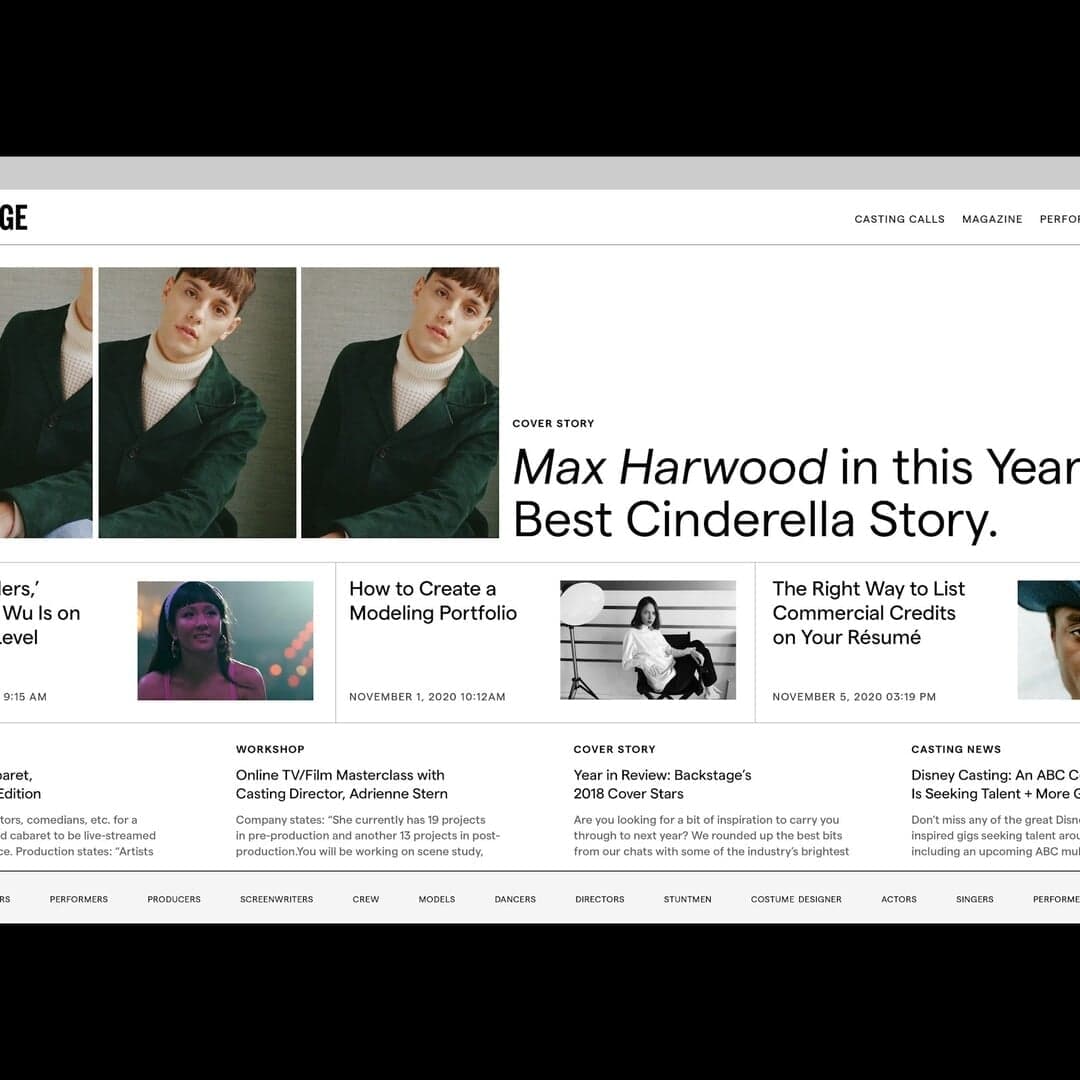1080x1080 pixels.
Task: Open the black-and-white model studio thumbnail
Action: tap(647, 640)
